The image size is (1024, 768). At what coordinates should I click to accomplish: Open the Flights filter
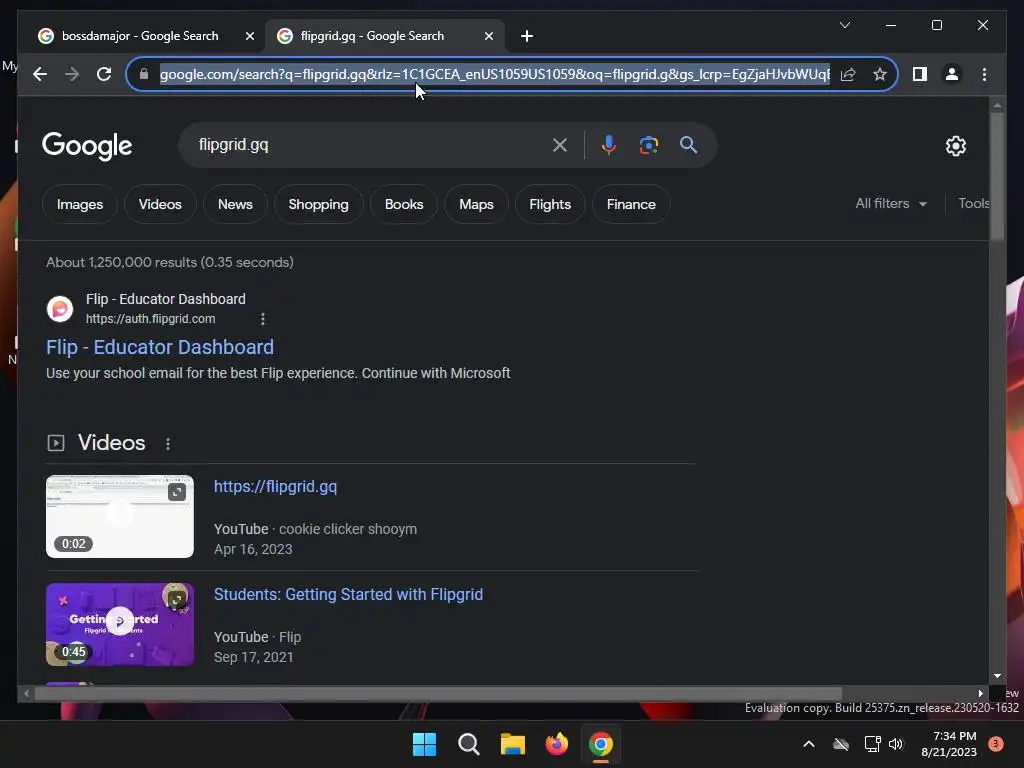pos(550,204)
